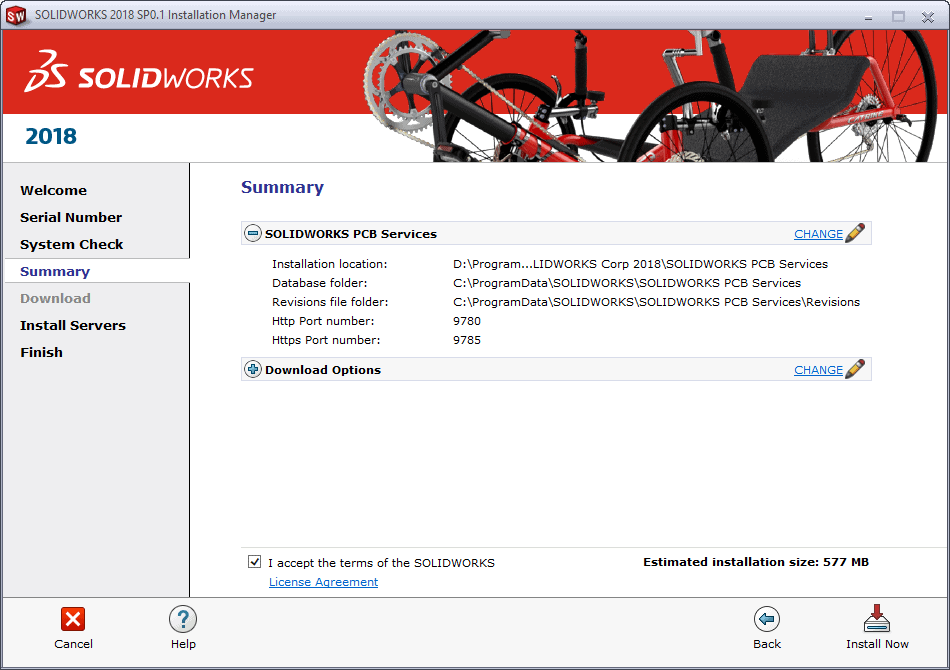
Task: Click the SOLIDWORKS logo in the banner
Action: [x=139, y=72]
